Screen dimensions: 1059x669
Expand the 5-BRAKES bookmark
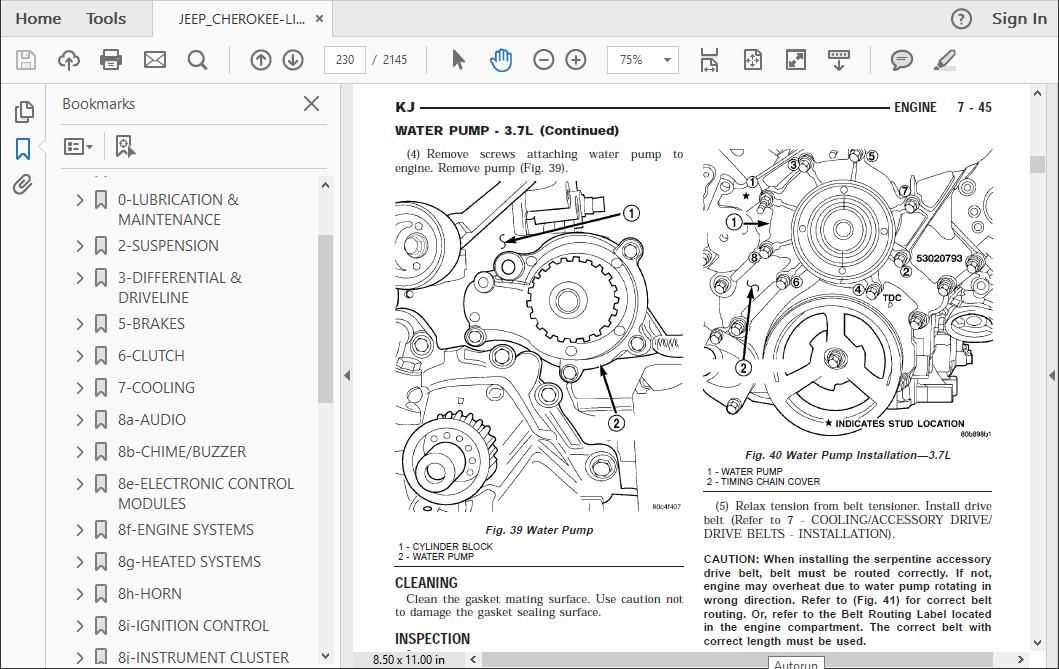80,324
